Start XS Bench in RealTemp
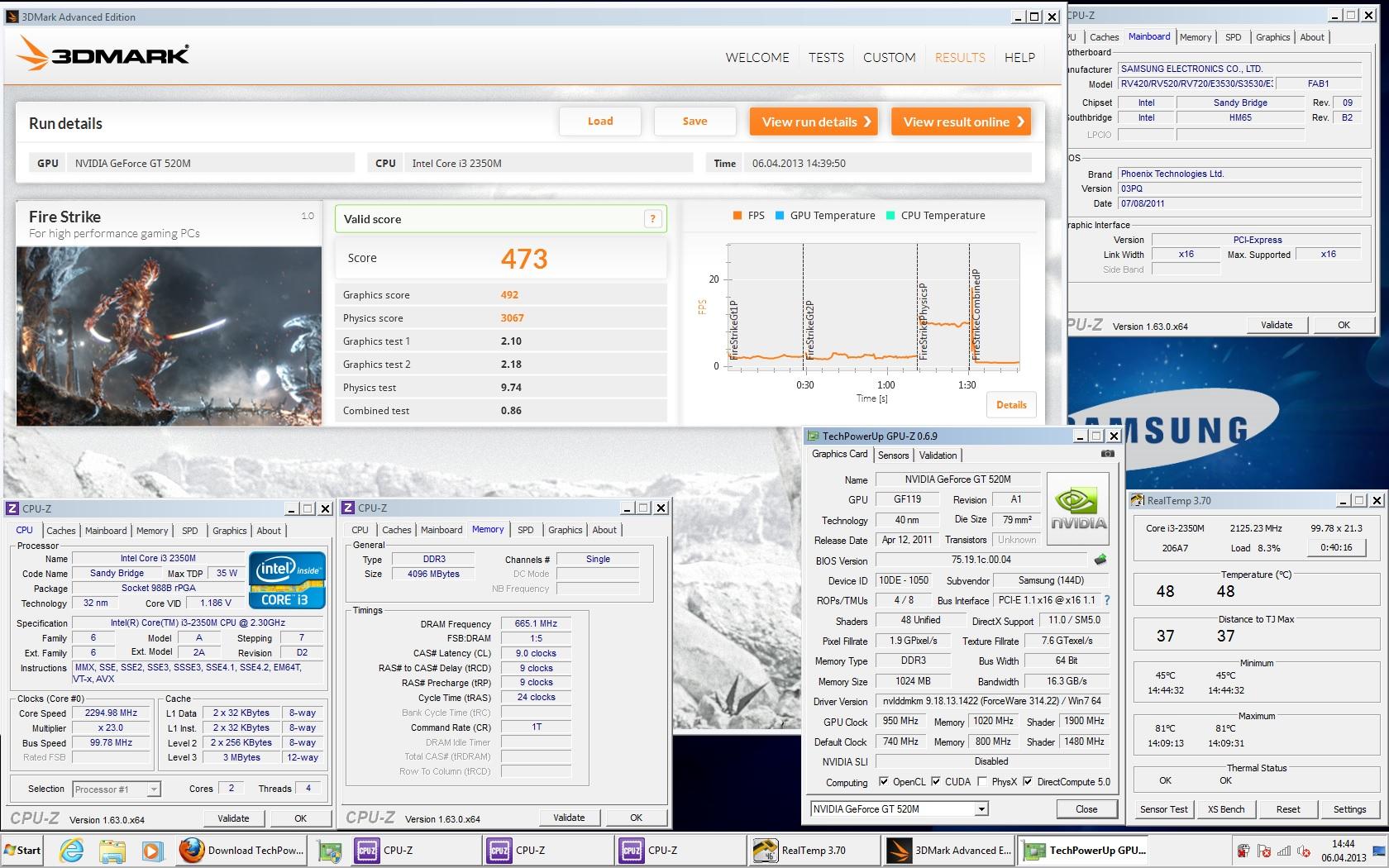The image size is (1389, 868). coord(1226,809)
